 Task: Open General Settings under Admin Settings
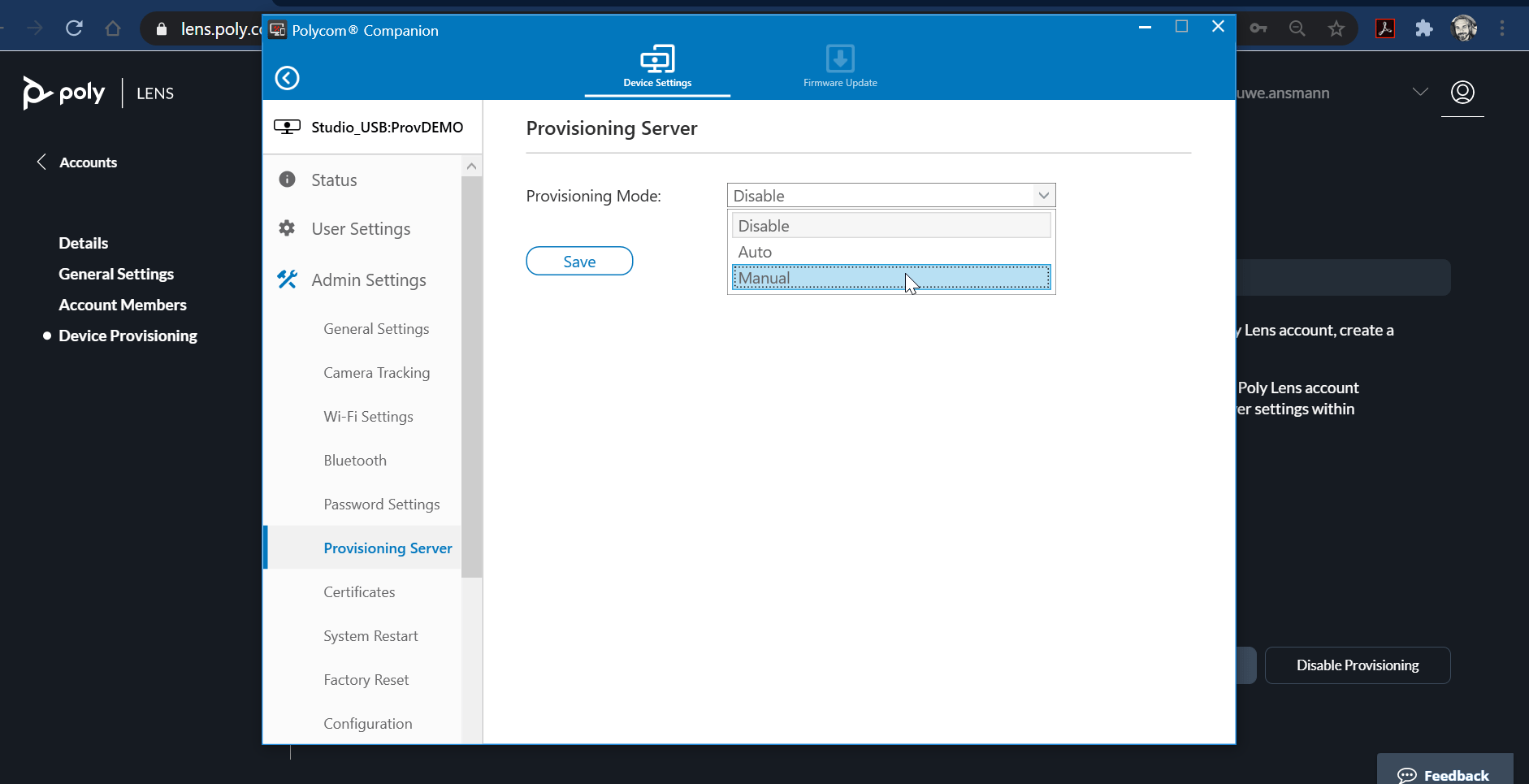tap(376, 329)
